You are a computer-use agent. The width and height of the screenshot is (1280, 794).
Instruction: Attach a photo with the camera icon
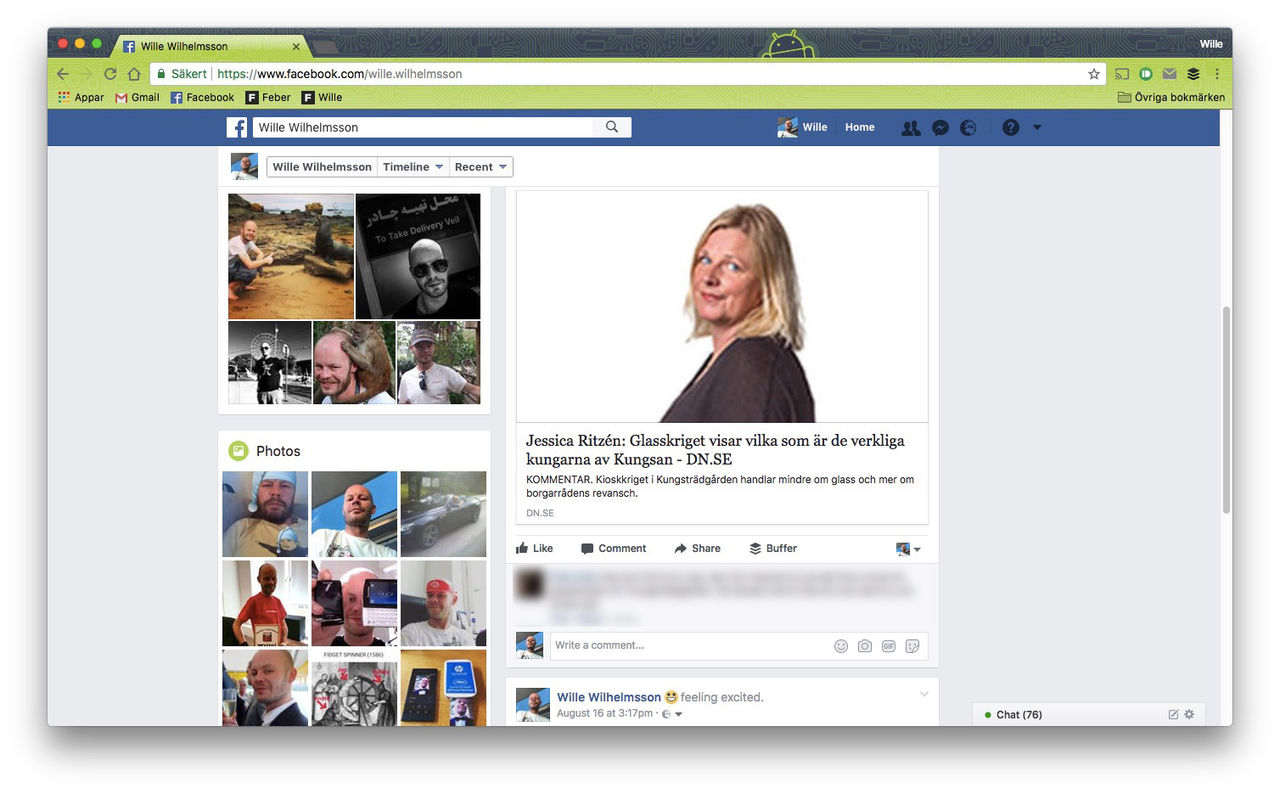coord(865,646)
